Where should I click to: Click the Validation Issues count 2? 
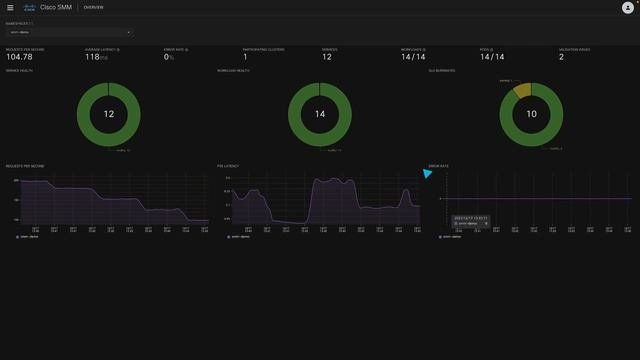coord(561,57)
